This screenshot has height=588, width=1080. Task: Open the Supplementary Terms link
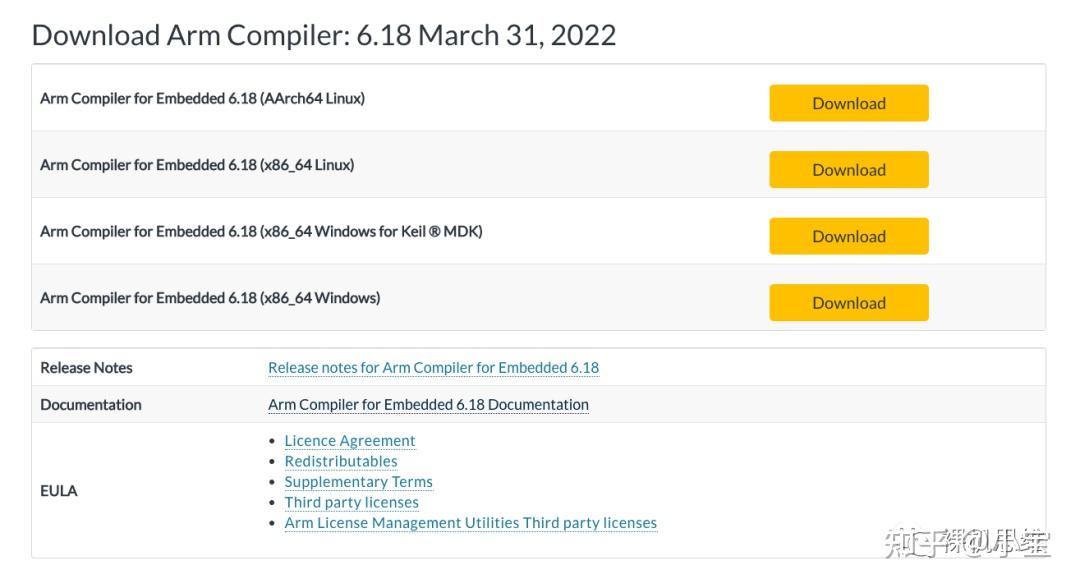[x=358, y=482]
